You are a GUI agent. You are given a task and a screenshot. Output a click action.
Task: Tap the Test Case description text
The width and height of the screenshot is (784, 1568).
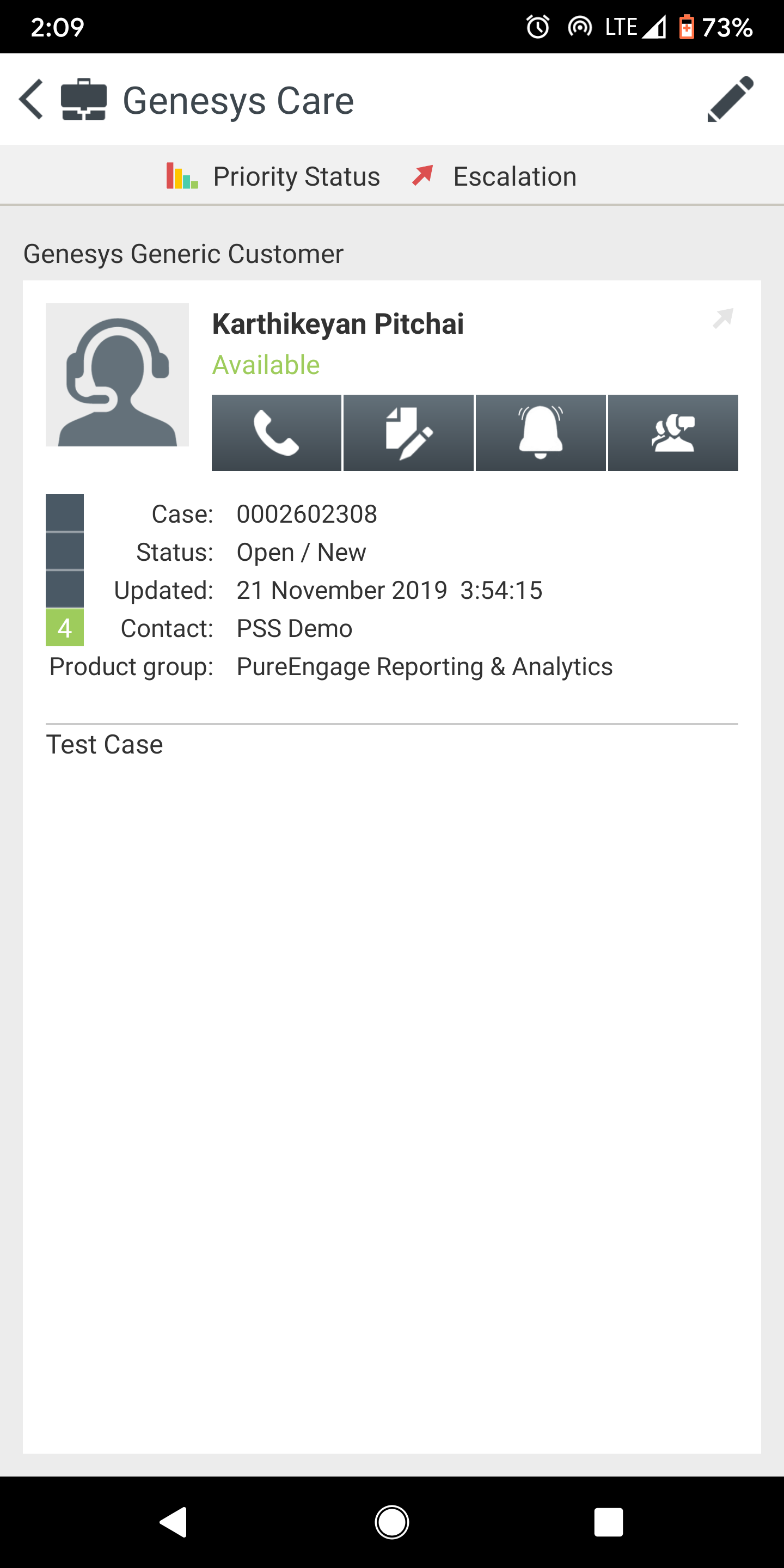tap(105, 744)
